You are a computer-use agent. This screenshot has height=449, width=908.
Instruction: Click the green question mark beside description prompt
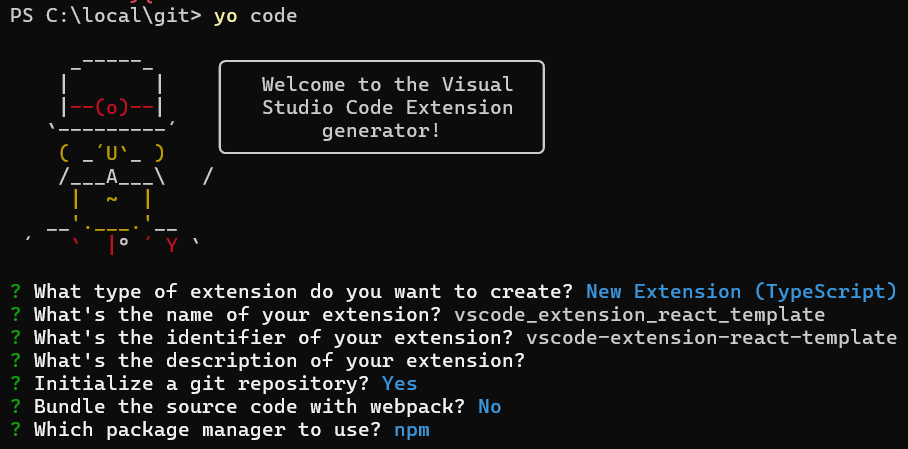click(16, 361)
